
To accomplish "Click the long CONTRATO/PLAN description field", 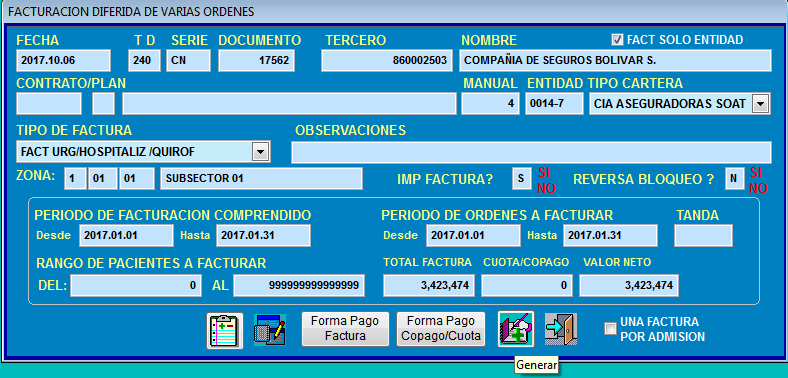I will 289,104.
